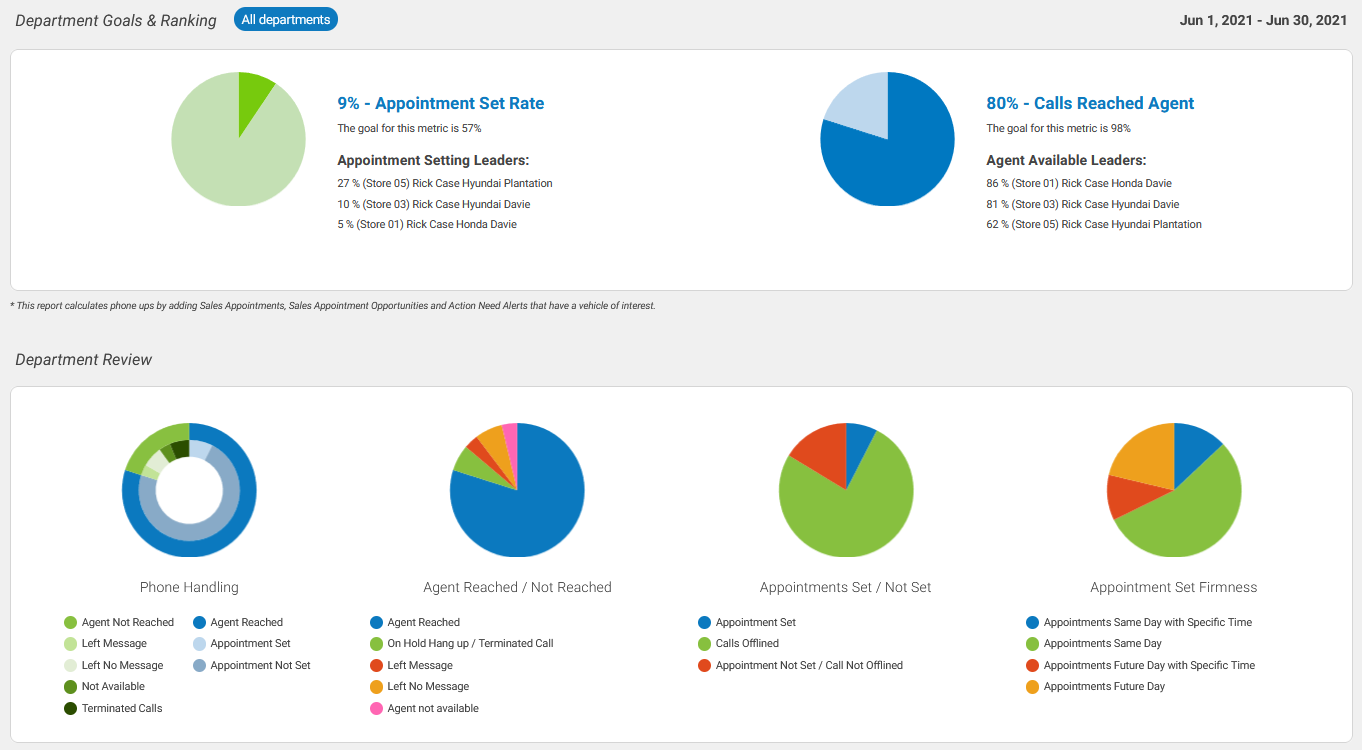This screenshot has height=750, width=1362.
Task: Click the orange Appointments Future Day legend dot
Action: click(1033, 687)
